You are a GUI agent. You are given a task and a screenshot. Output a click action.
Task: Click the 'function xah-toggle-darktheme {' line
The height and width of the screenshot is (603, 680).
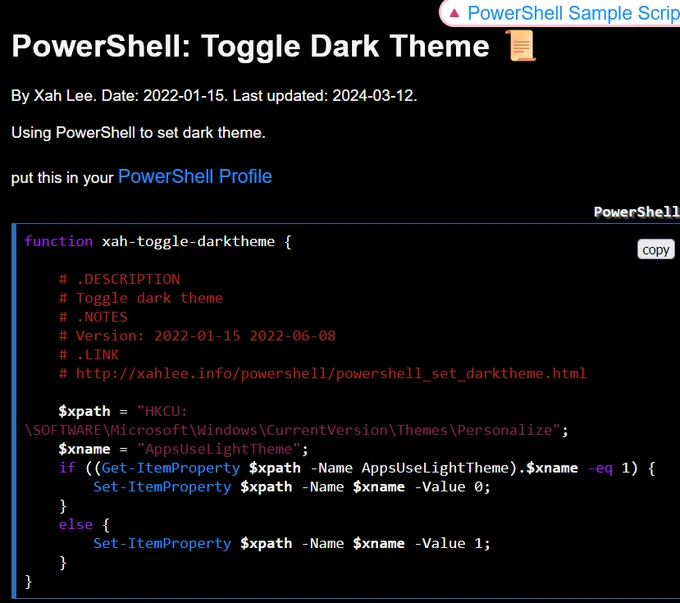158,241
